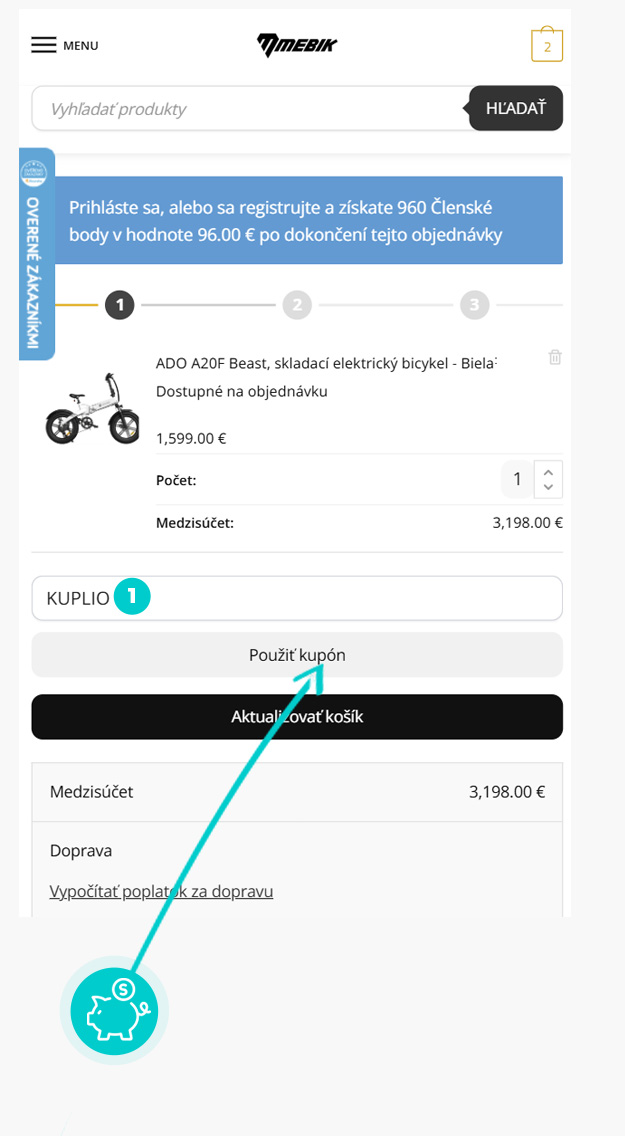Select checkout step 3 circle
The height and width of the screenshot is (1136, 625).
pos(474,306)
